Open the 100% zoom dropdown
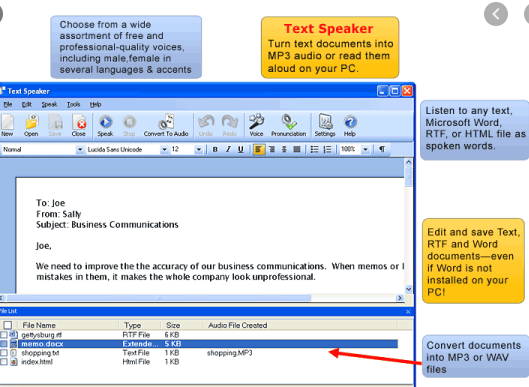 click(365, 149)
